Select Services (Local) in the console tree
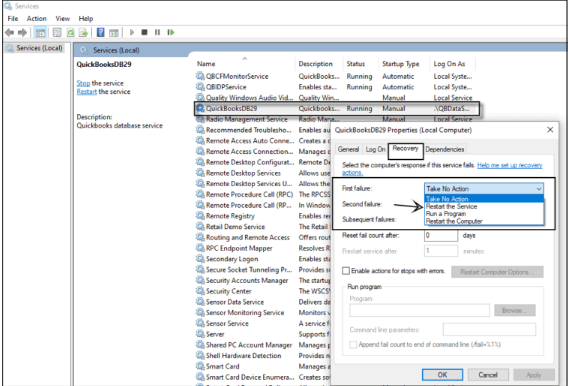Screen dimensions: 568x386 point(35,48)
